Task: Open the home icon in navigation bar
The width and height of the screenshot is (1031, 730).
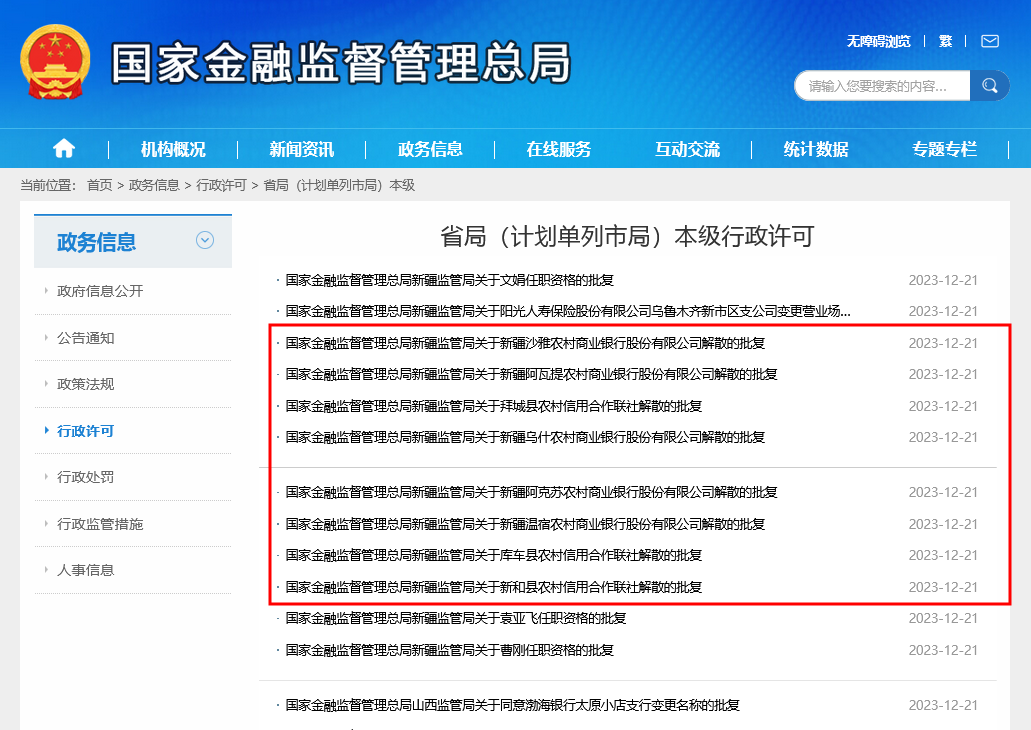Action: (64, 149)
